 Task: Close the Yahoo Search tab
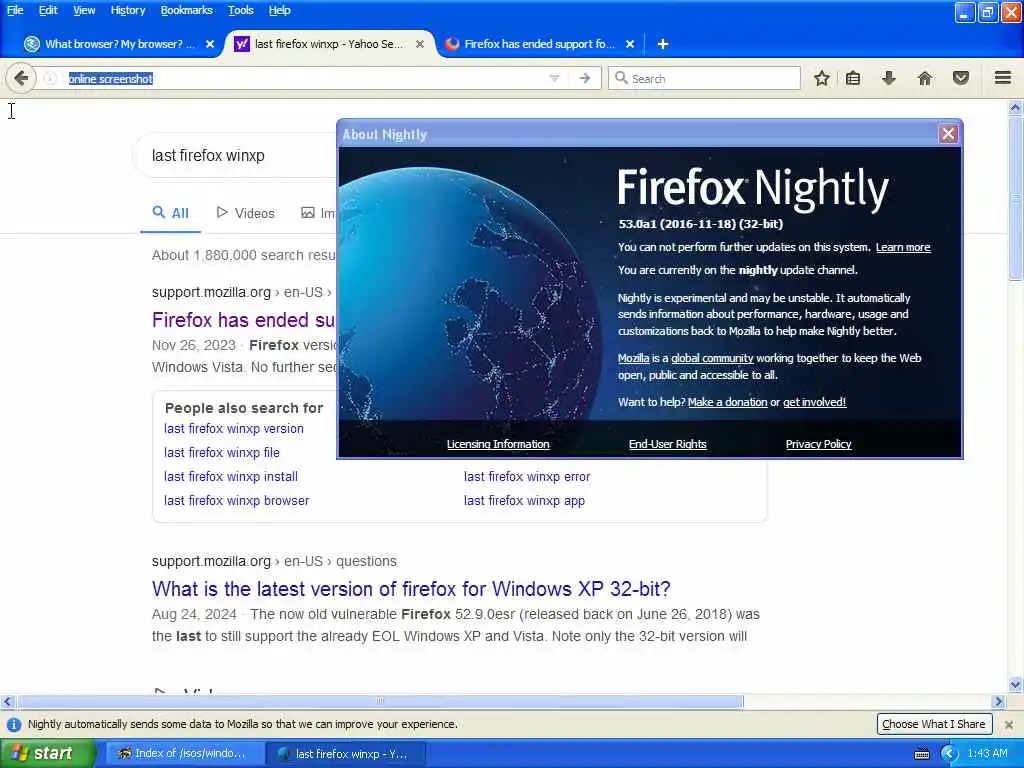click(420, 44)
